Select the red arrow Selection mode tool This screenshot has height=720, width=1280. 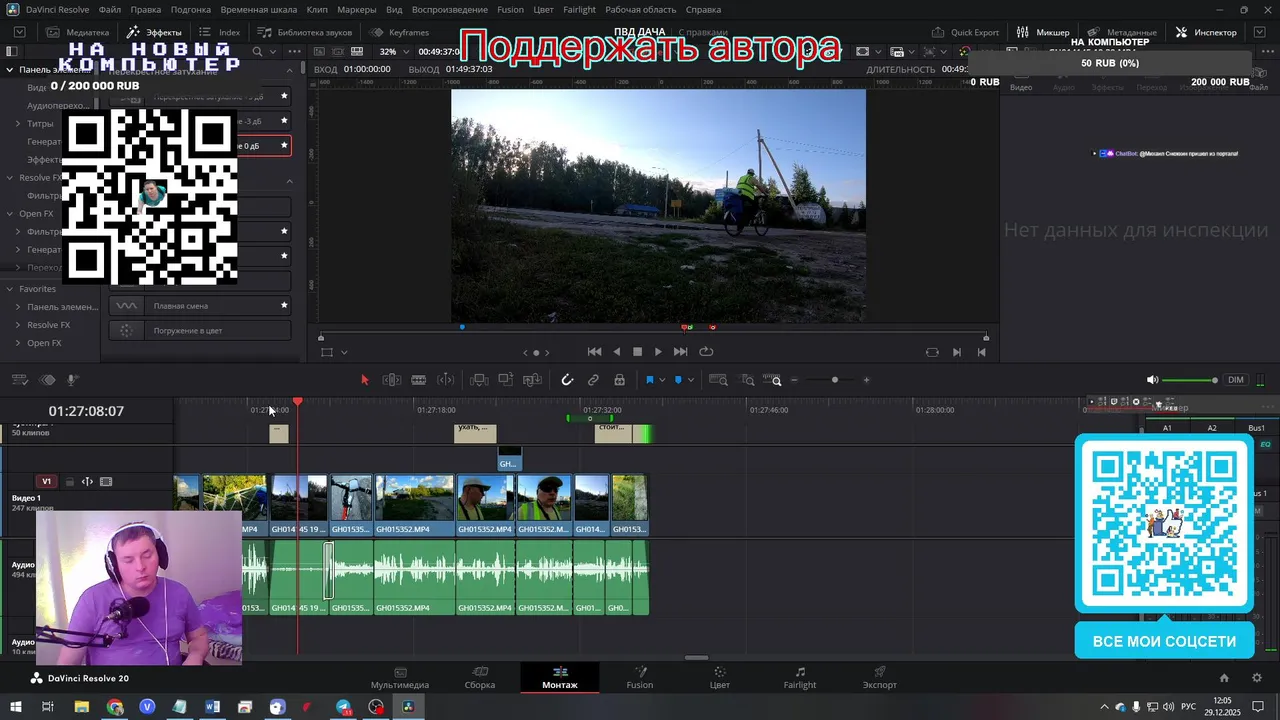[365, 380]
